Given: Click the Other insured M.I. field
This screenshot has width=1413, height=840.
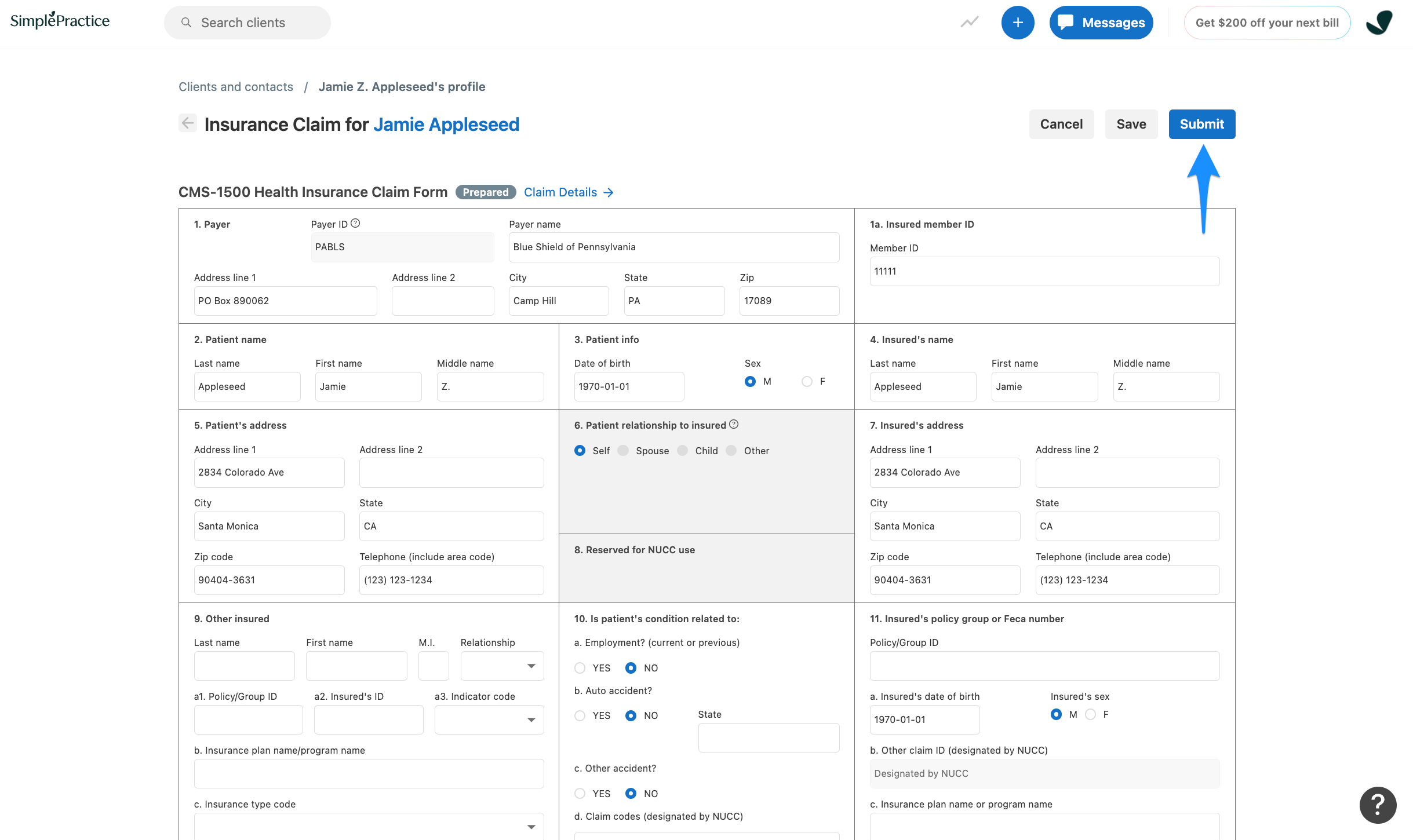Looking at the screenshot, I should pyautogui.click(x=434, y=666).
